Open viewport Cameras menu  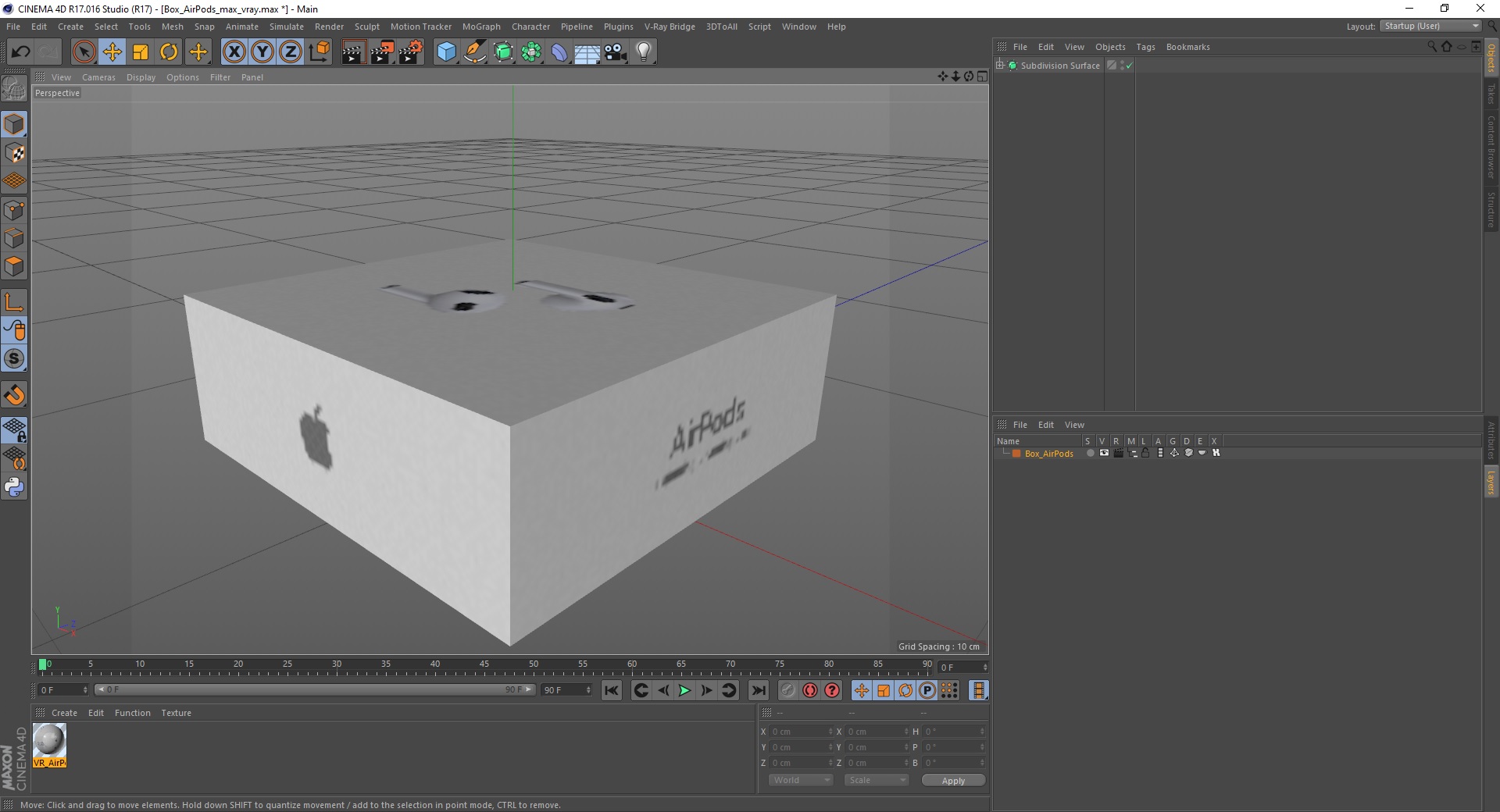tap(98, 77)
